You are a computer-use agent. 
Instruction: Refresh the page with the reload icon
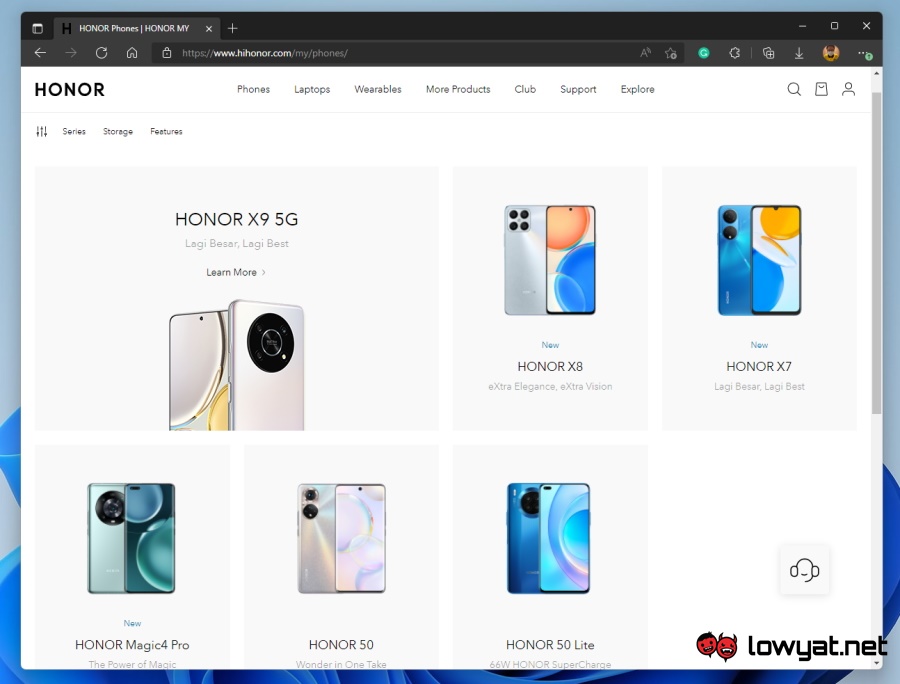pos(101,53)
